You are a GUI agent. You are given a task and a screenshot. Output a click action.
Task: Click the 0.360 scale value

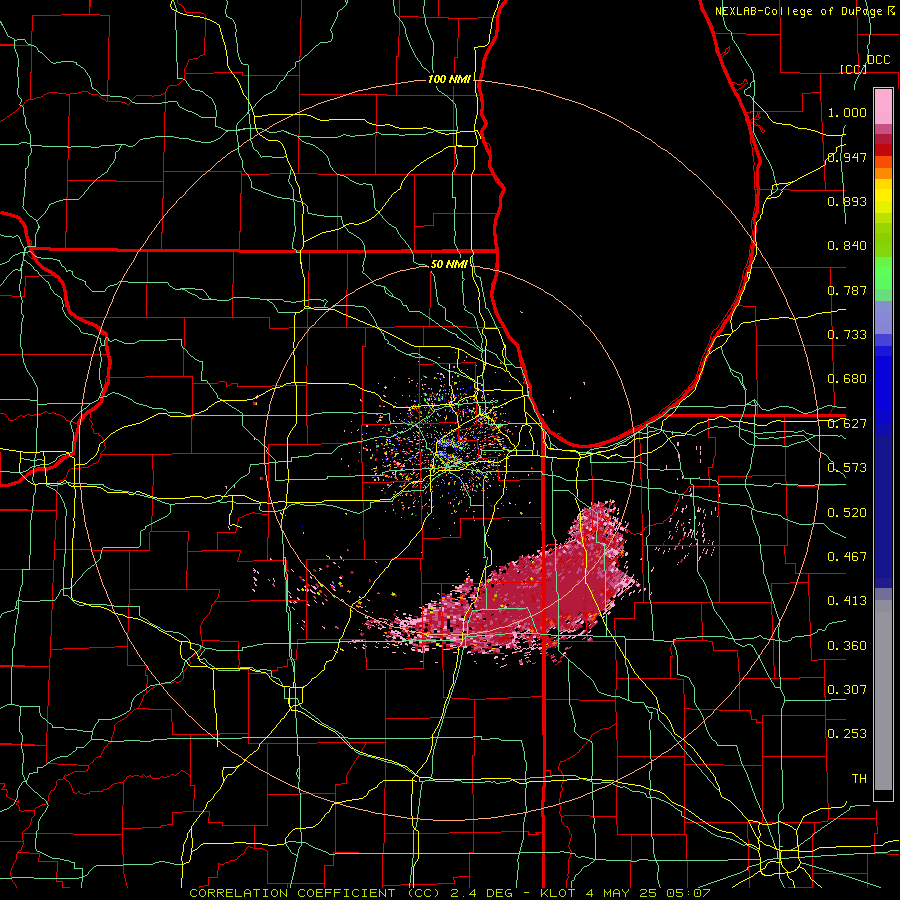(x=847, y=646)
